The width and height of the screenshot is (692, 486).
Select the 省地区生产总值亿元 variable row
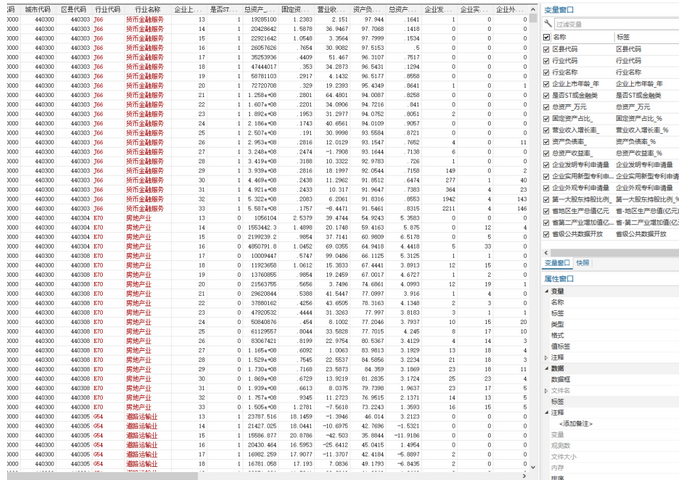click(x=611, y=211)
